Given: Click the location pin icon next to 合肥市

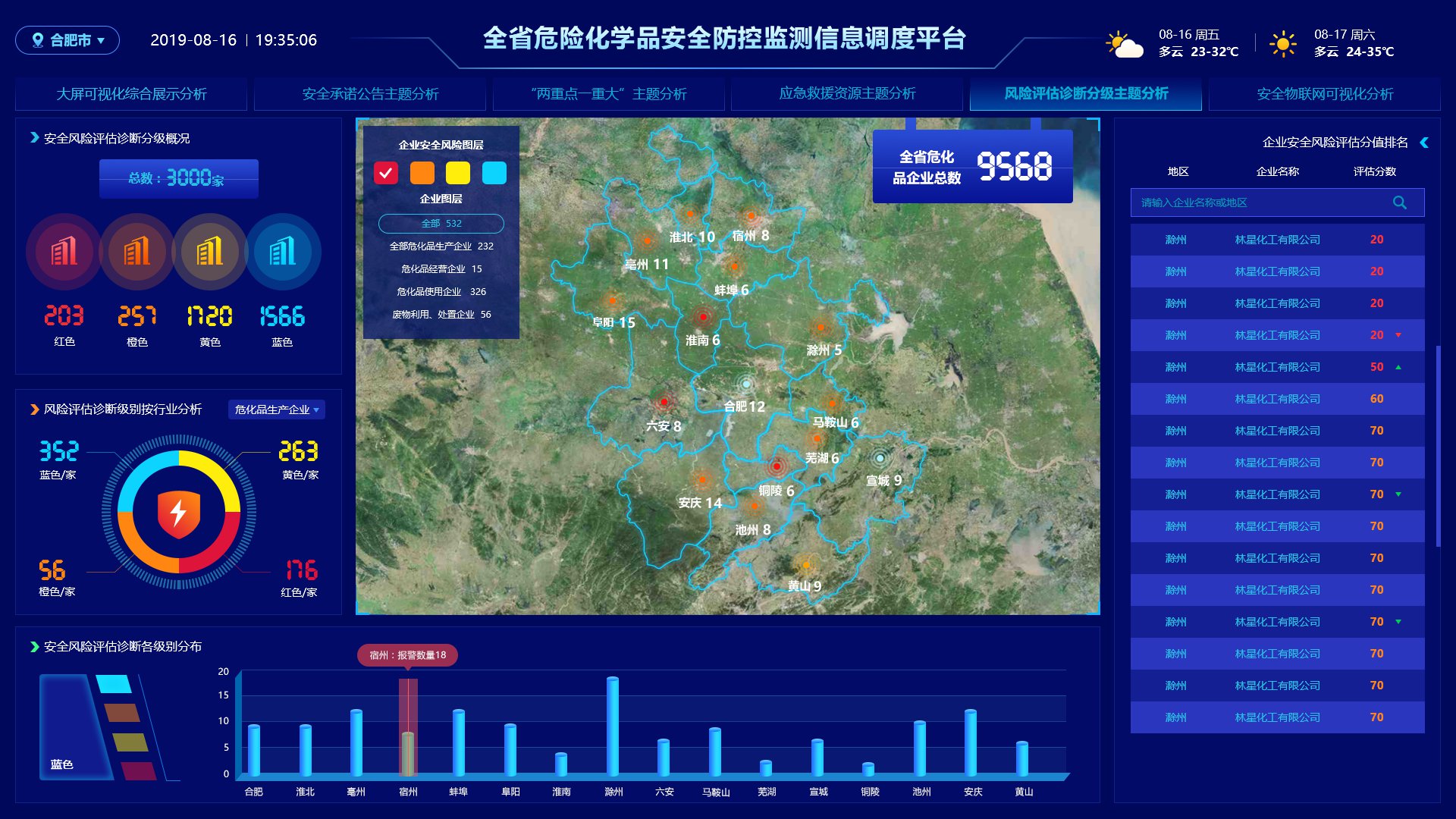Looking at the screenshot, I should pyautogui.click(x=38, y=40).
